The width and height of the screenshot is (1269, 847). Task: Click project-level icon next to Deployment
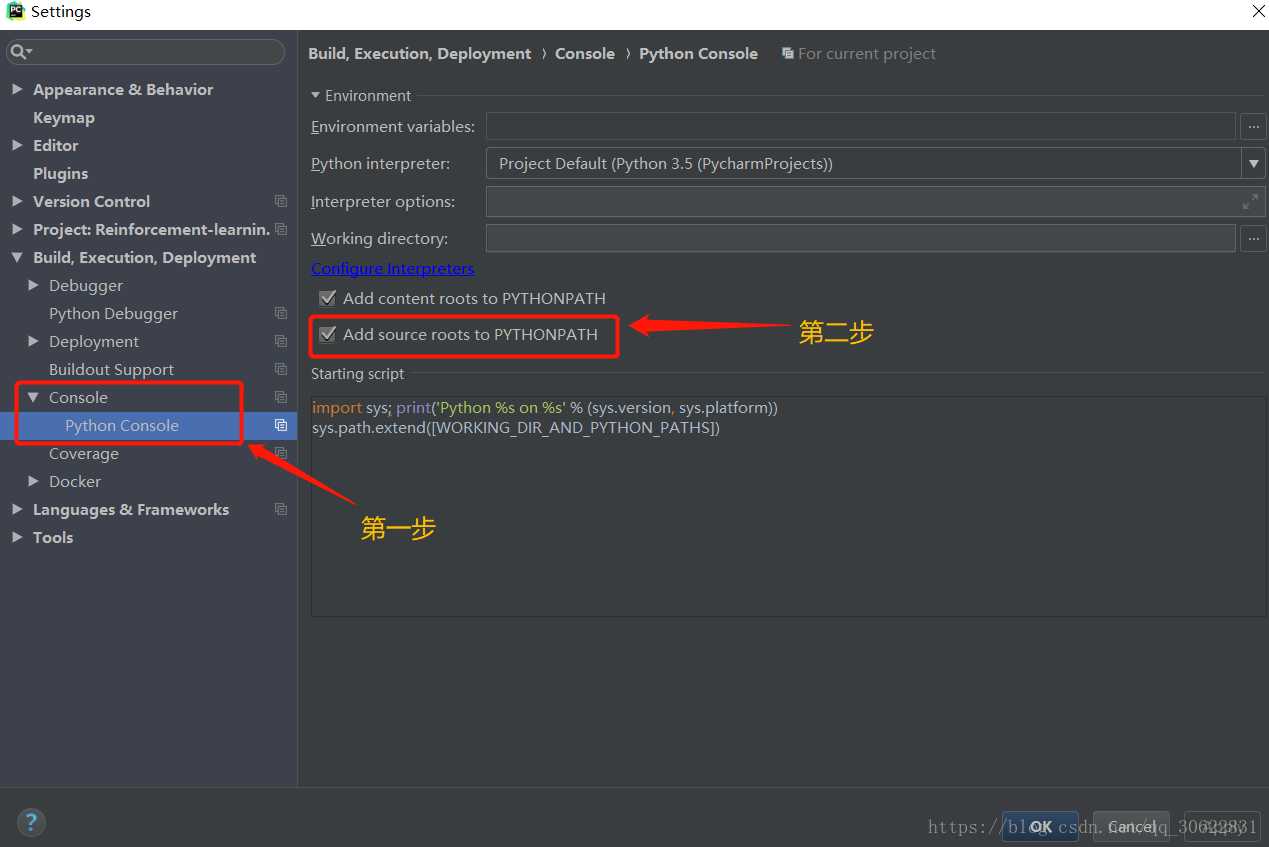(x=281, y=341)
